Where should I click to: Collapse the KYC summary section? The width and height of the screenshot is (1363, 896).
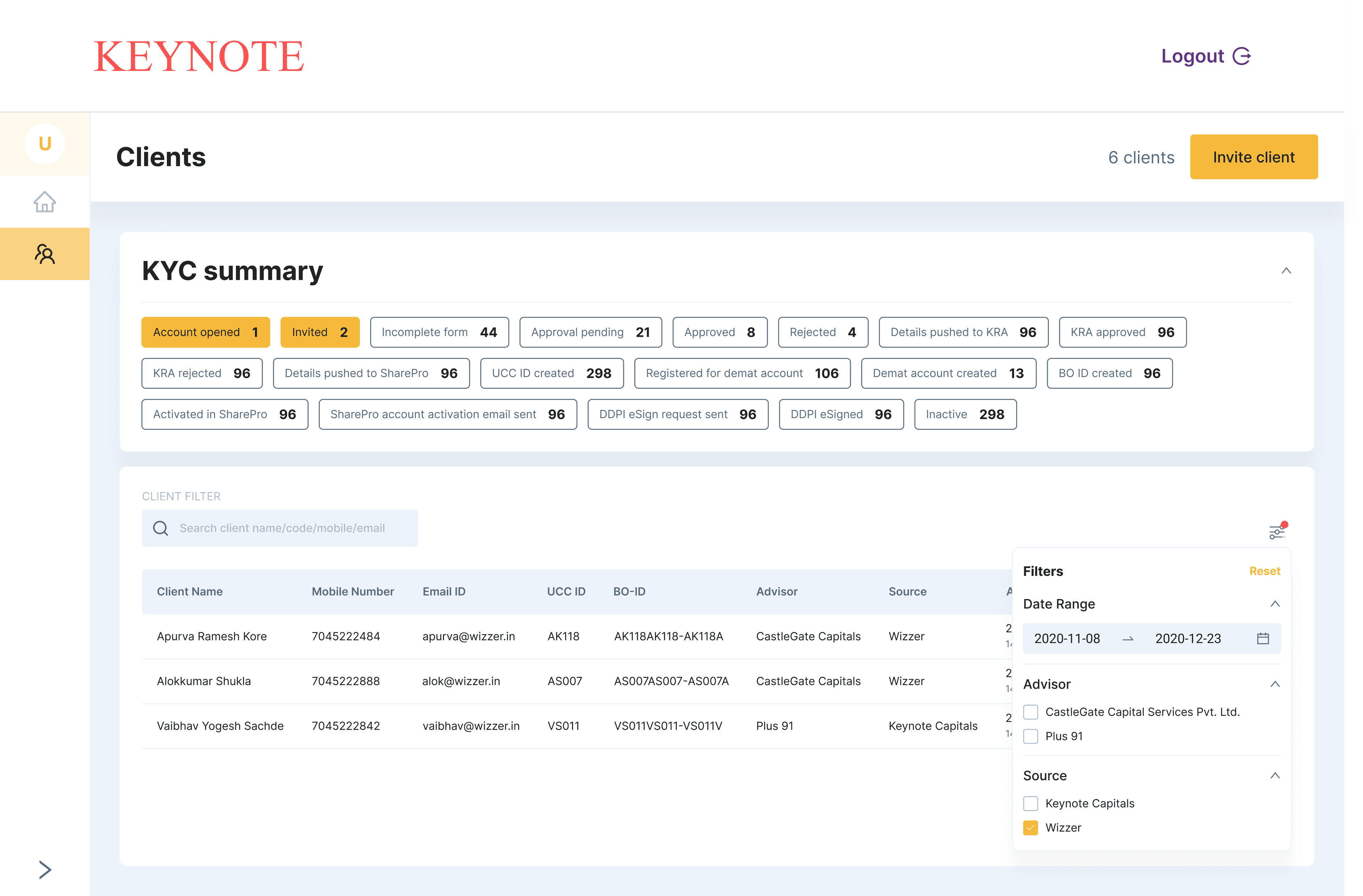tap(1286, 271)
